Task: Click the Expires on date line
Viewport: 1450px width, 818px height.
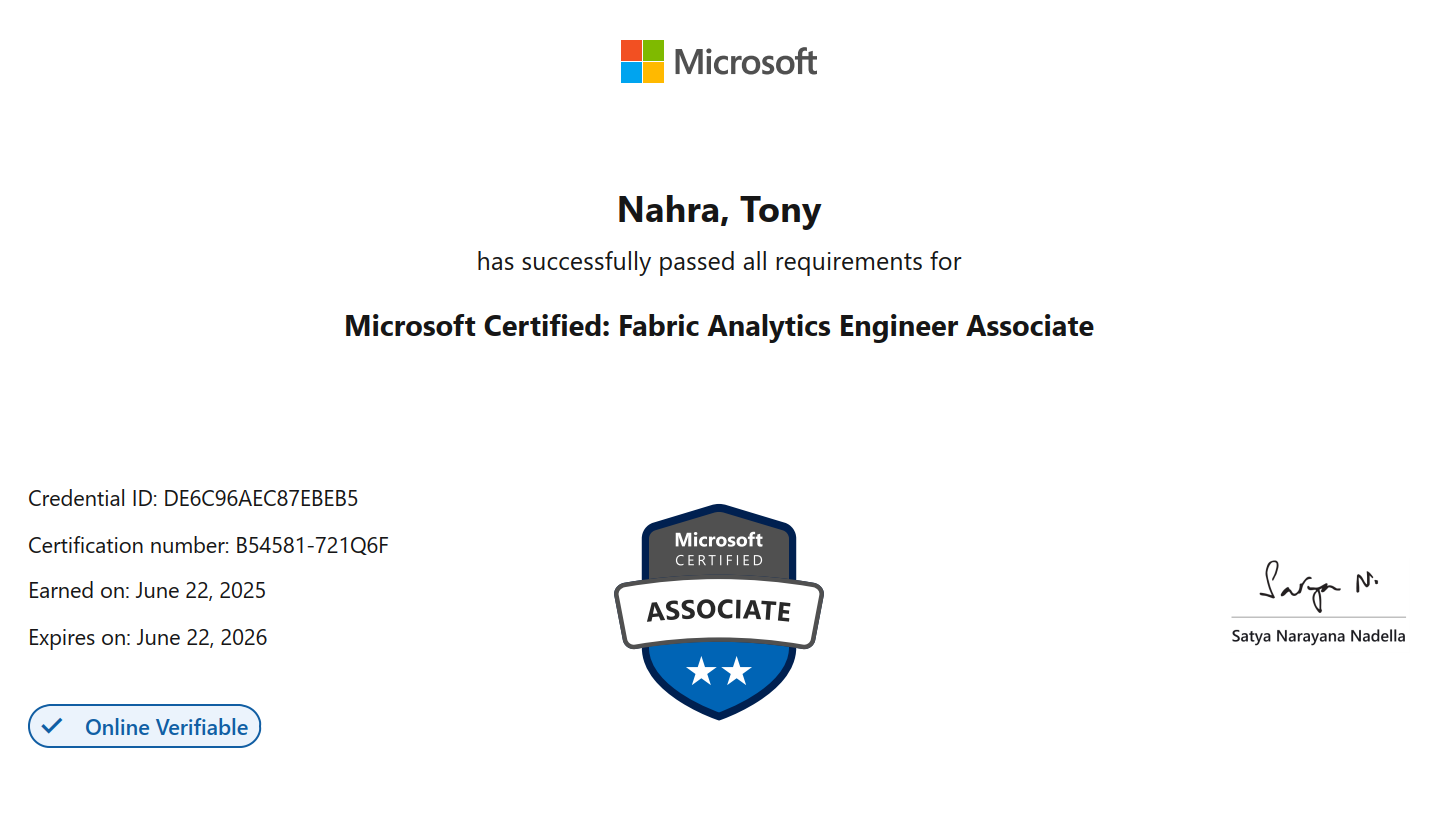Action: pos(148,637)
